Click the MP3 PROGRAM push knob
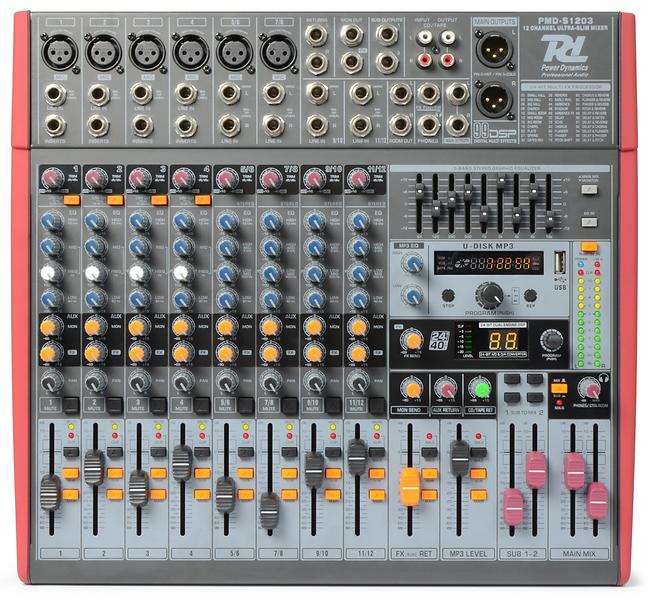651x600 pixels. click(489, 293)
